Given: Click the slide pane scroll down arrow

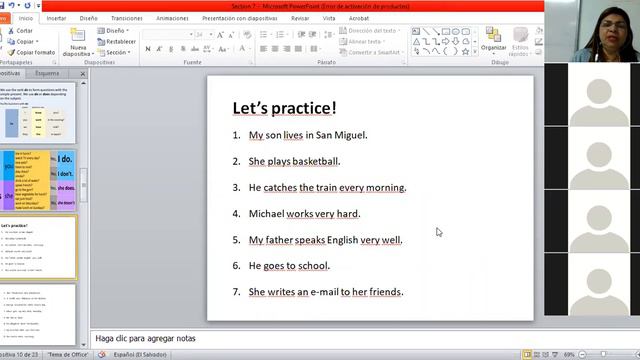Looking at the screenshot, I should pyautogui.click(x=84, y=345).
